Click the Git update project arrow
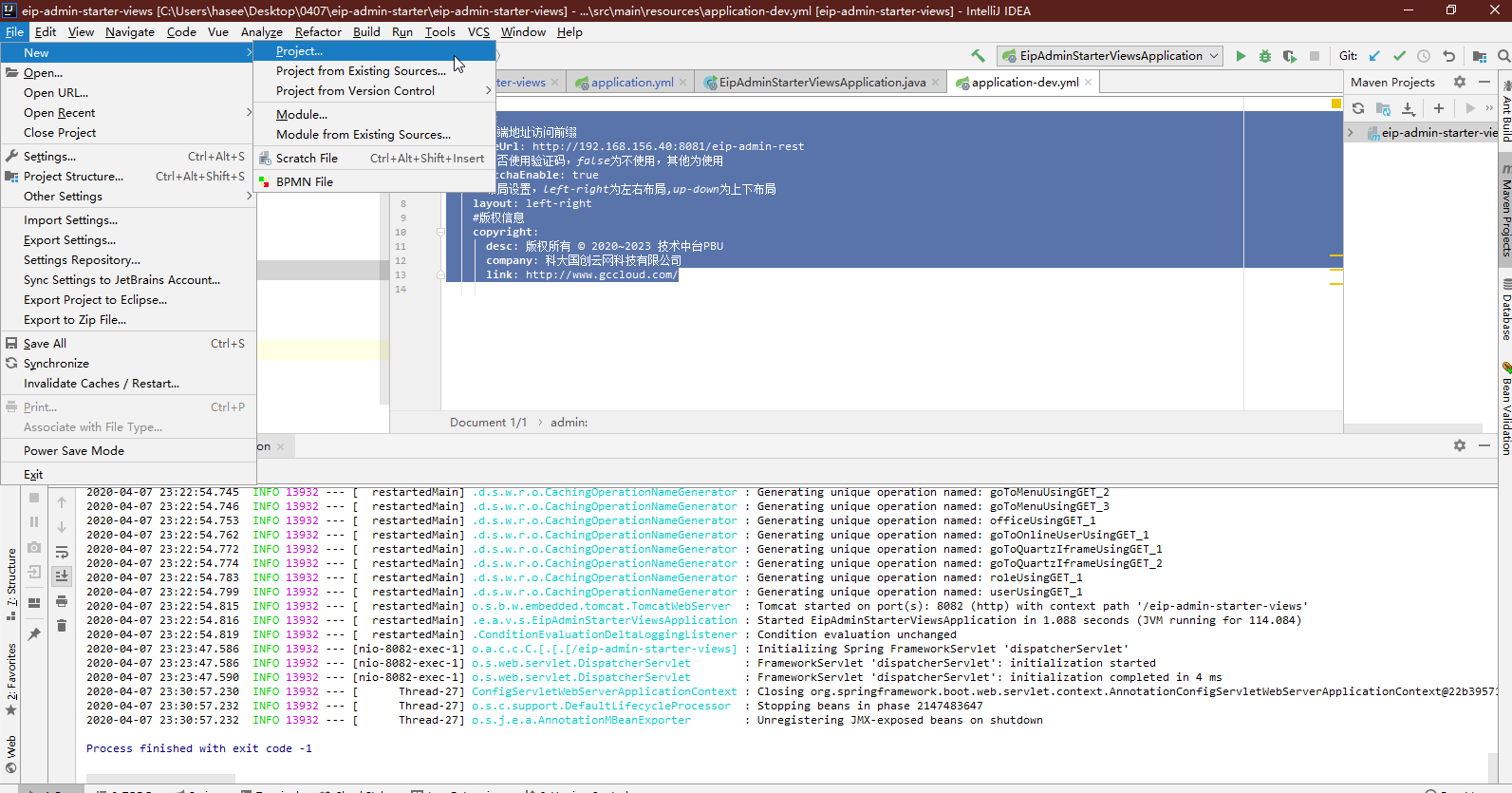Screen dimensions: 1512x793 [1374, 56]
